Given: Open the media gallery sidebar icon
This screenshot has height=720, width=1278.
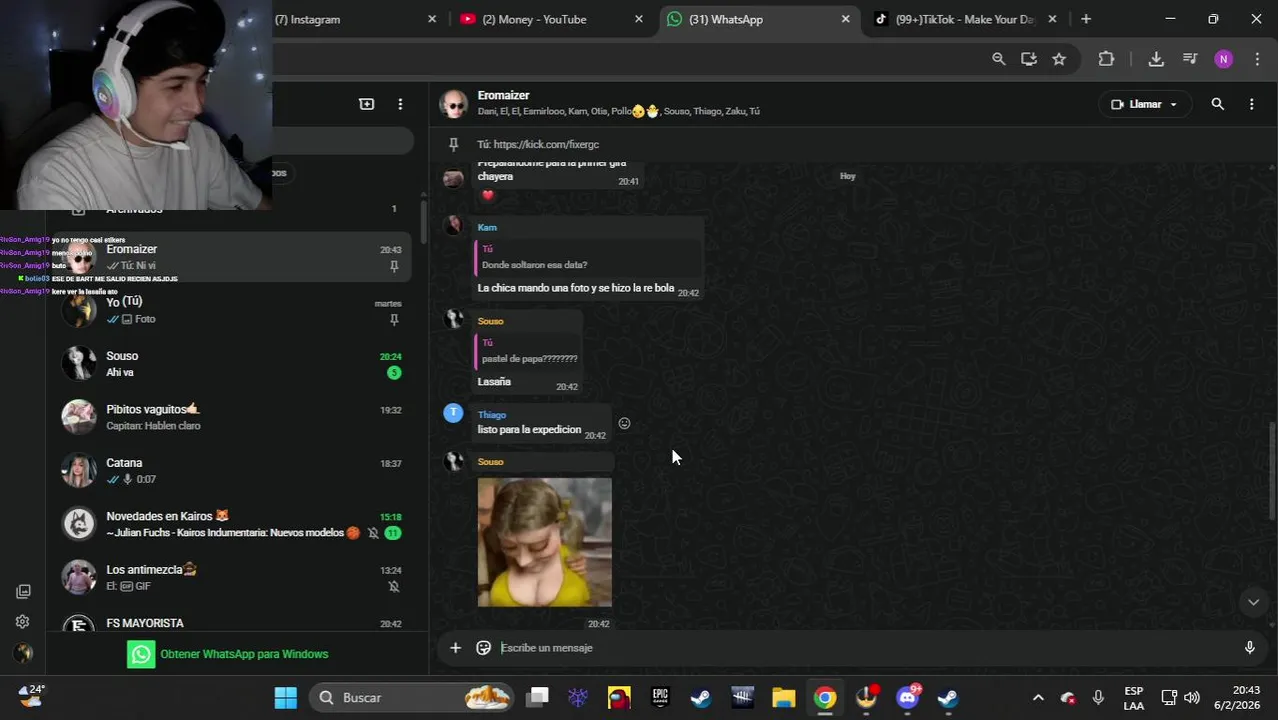Looking at the screenshot, I should pyautogui.click(x=23, y=591).
